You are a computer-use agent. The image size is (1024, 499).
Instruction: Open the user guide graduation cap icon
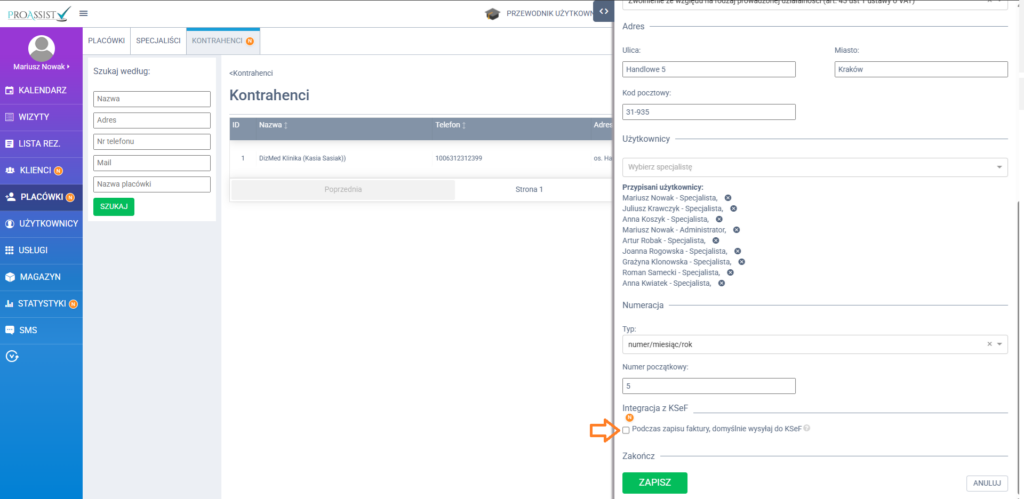click(492, 14)
